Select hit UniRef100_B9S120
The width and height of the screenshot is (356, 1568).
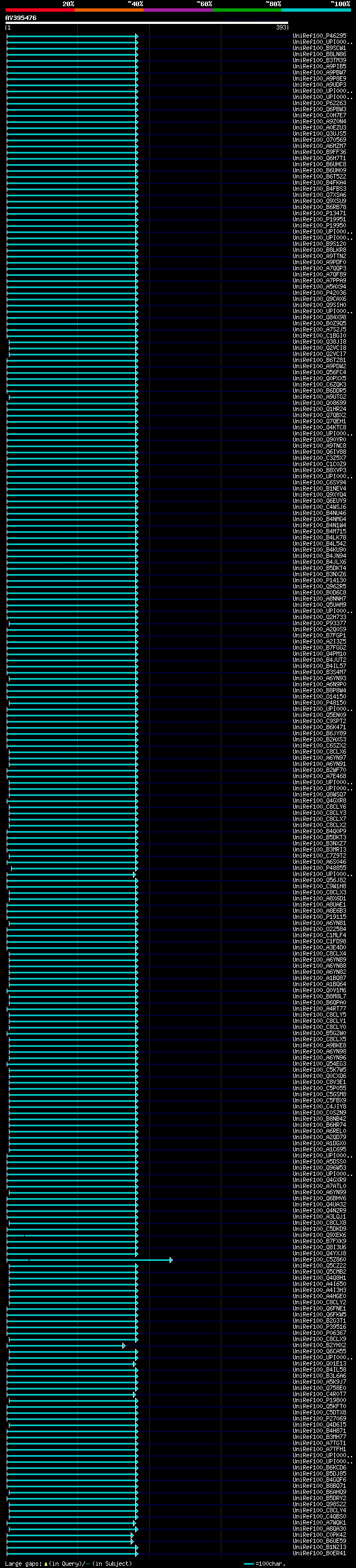click(319, 244)
